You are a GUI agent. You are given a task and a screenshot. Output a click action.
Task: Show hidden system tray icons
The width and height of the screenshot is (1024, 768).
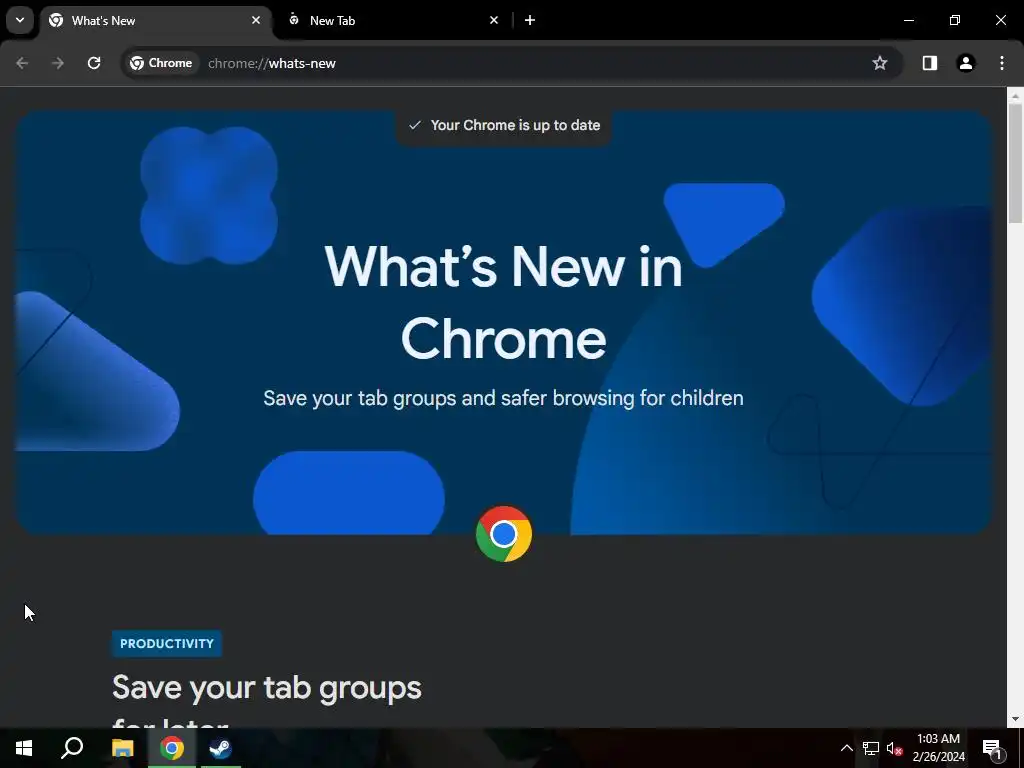pyautogui.click(x=846, y=748)
